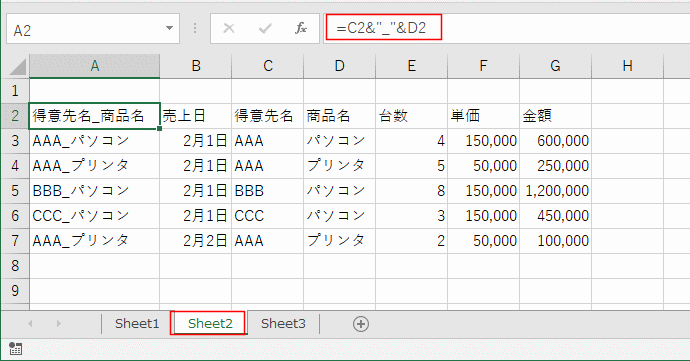Image resolution: width=690 pixels, height=361 pixels.
Task: Click the プリンタ cell in row 4 column D
Action: tap(339, 166)
